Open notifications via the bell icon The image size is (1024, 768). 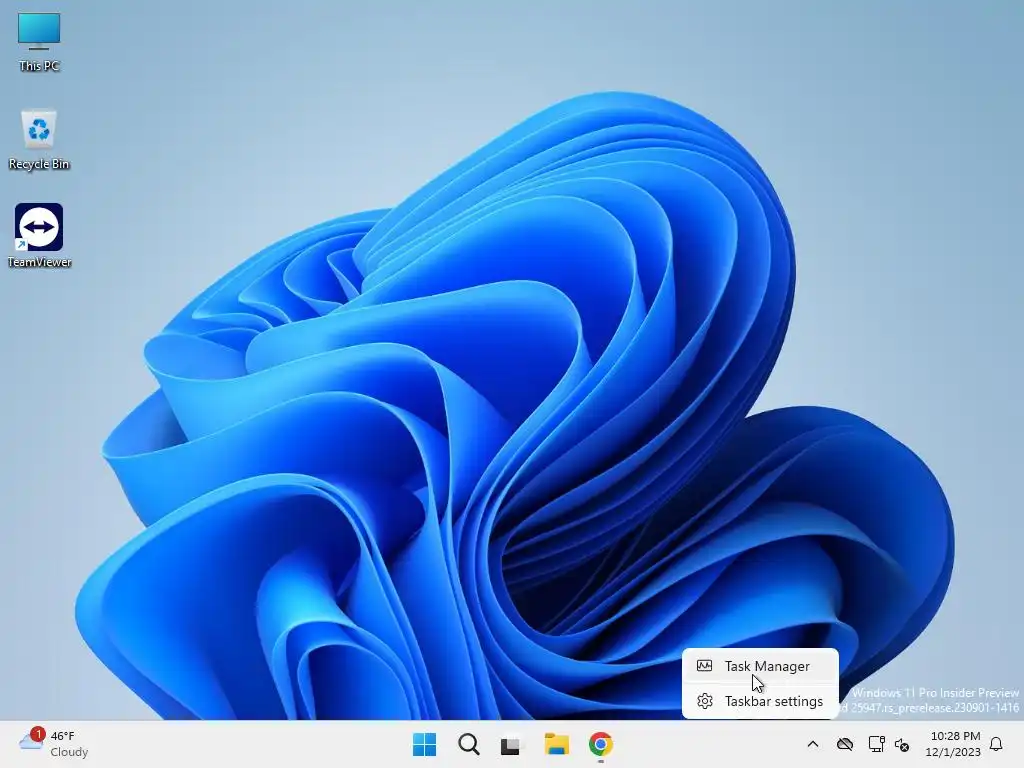996,744
